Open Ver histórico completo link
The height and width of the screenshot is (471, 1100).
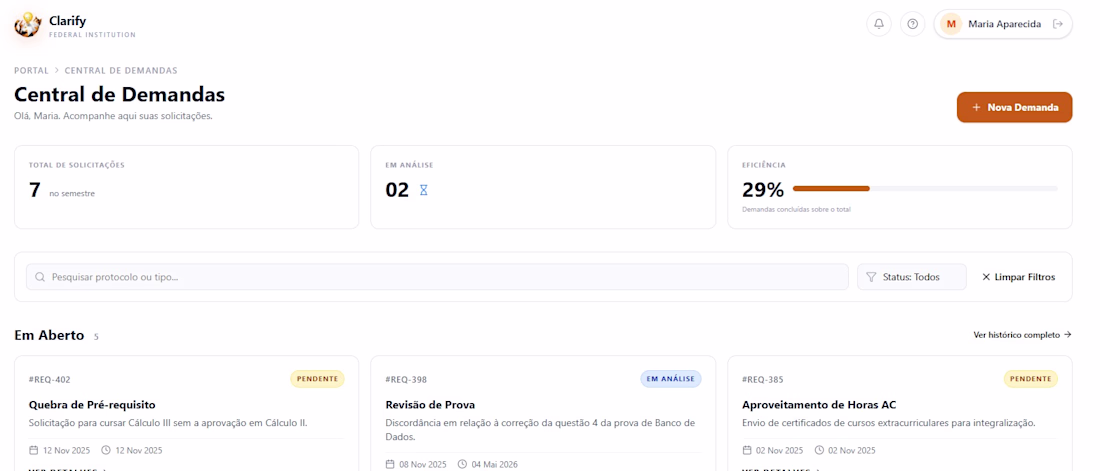point(1022,335)
